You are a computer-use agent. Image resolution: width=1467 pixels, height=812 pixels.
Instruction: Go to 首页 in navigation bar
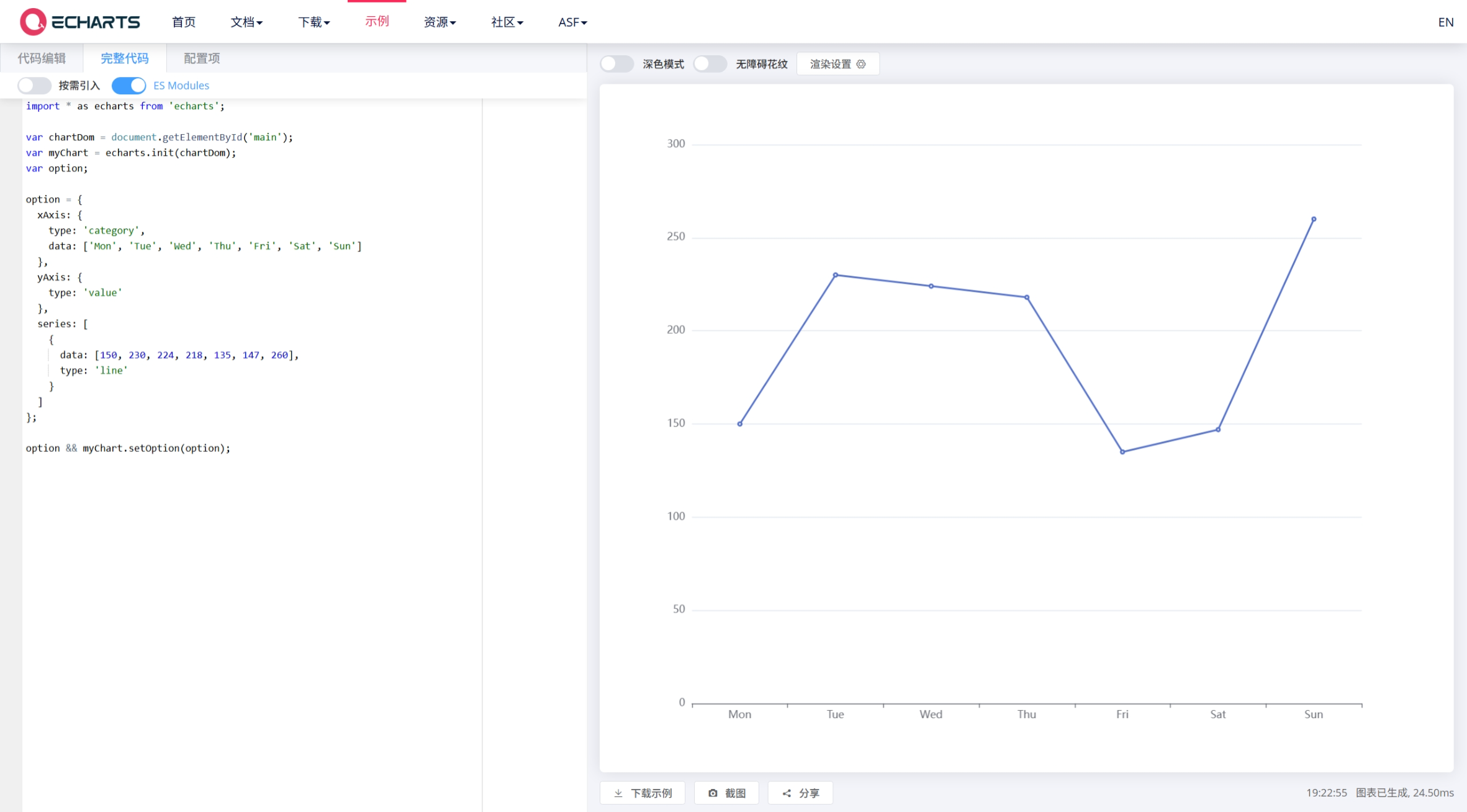click(183, 22)
